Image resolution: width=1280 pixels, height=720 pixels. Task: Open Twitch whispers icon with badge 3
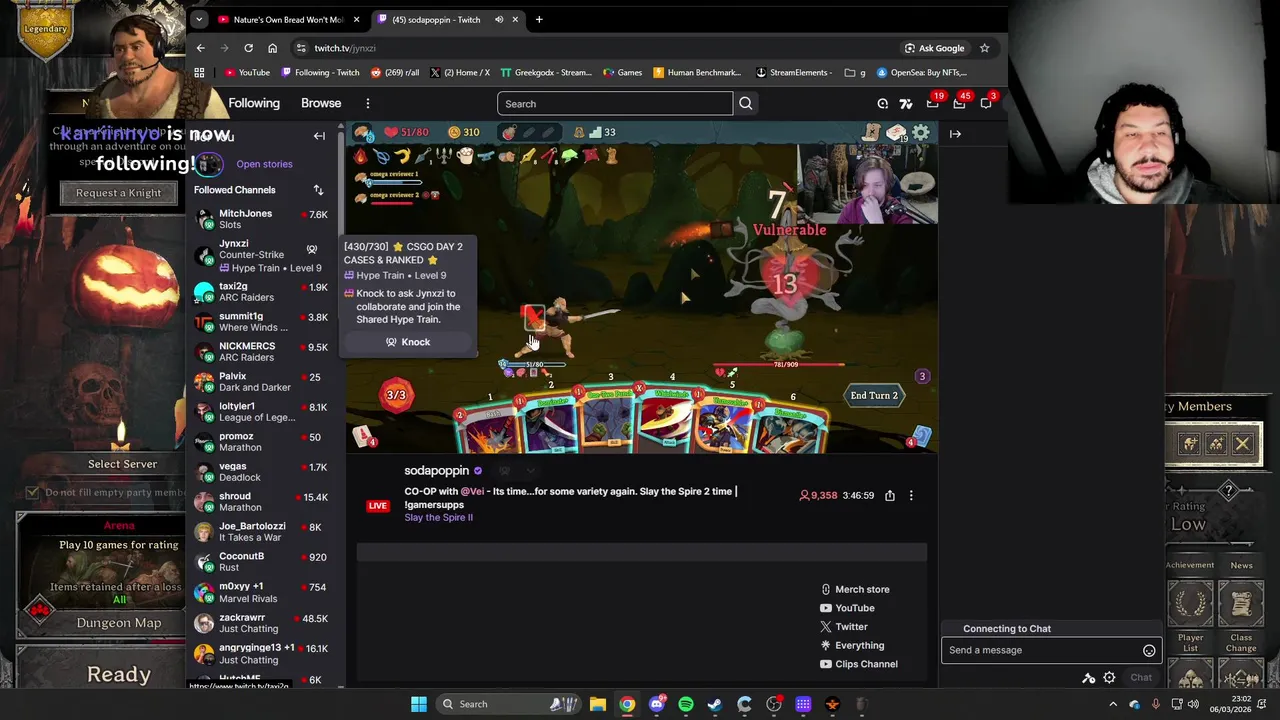click(x=986, y=103)
